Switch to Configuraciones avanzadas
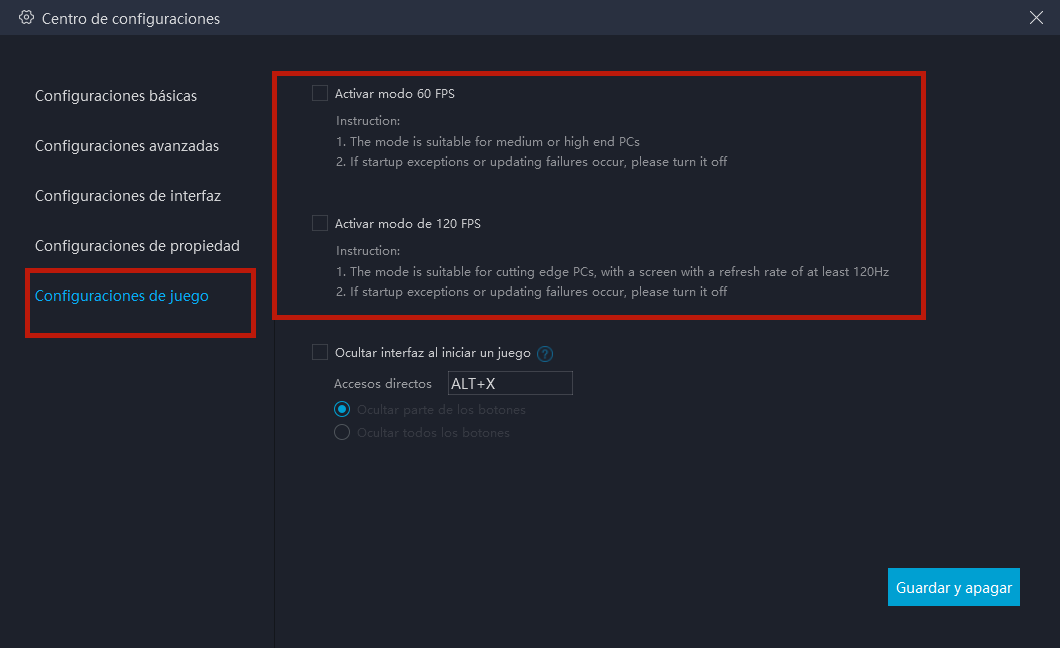This screenshot has height=648, width=1060. tap(127, 146)
